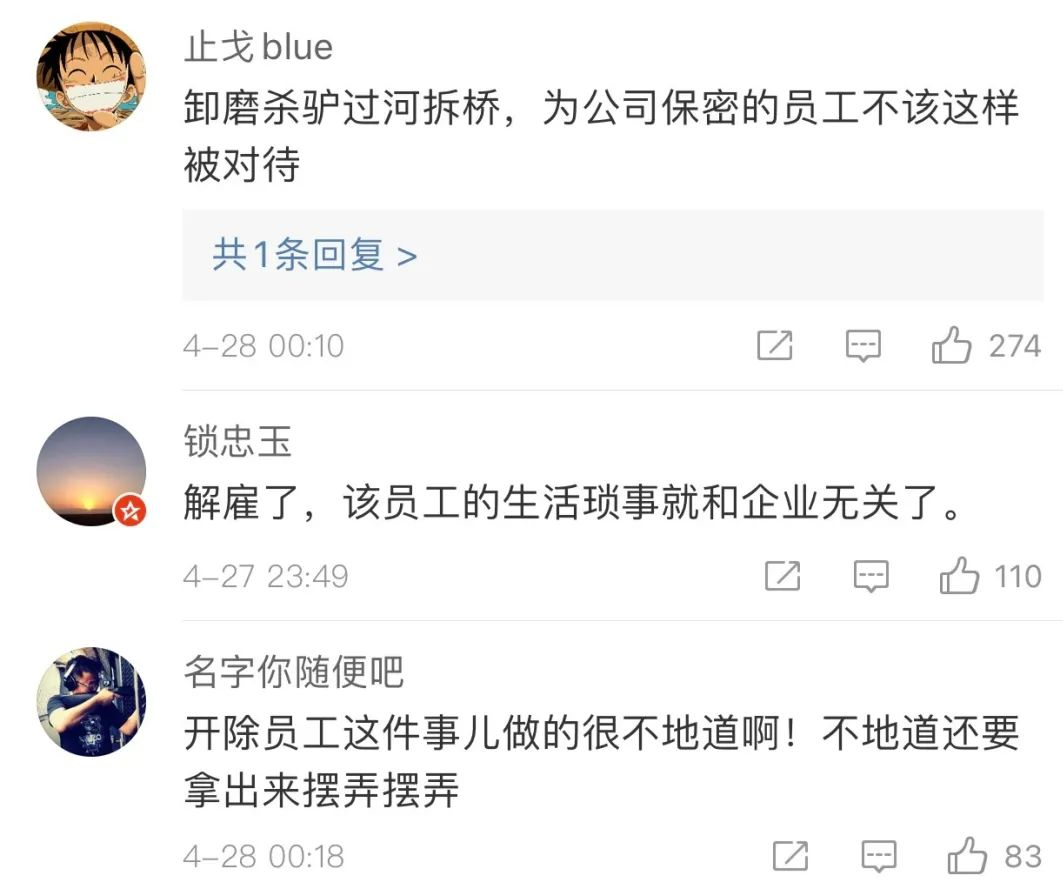Open 名字你随便吧's avatar profile
The height and width of the screenshot is (896, 1063).
click(x=91, y=701)
